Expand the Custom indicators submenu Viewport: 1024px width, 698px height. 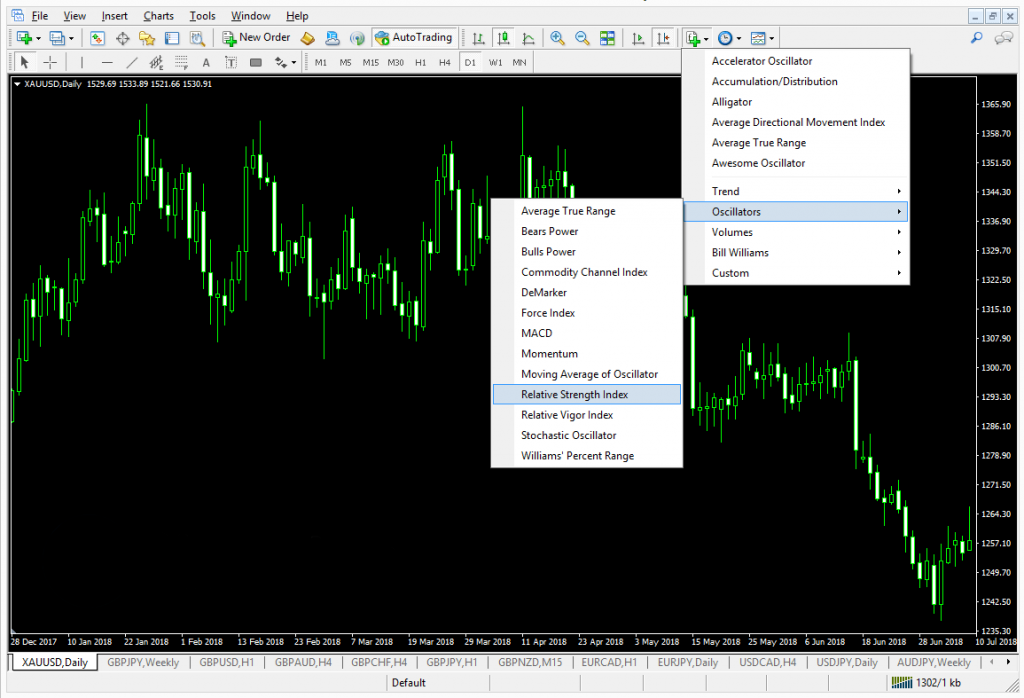(795, 273)
